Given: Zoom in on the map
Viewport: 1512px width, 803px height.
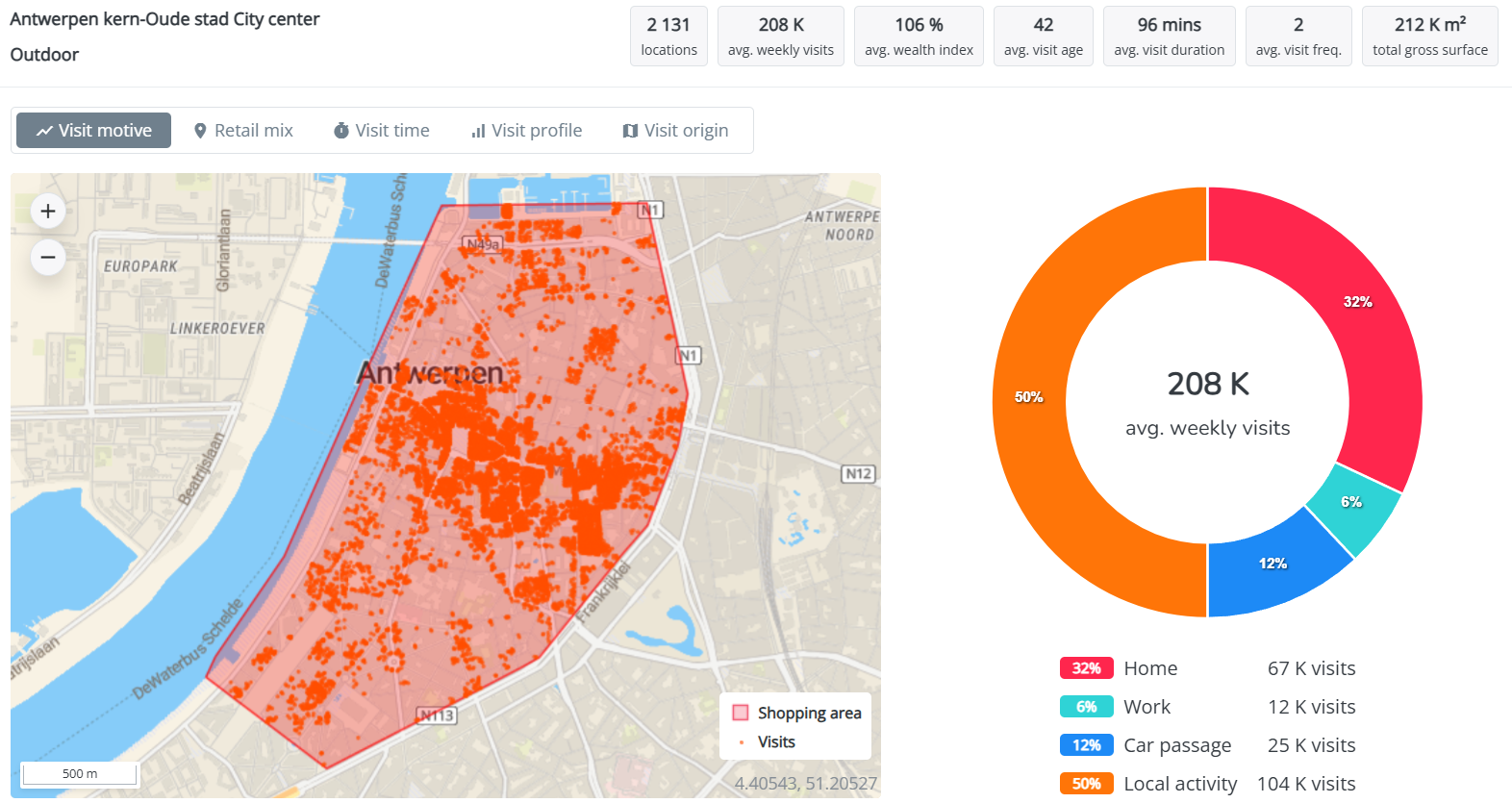Looking at the screenshot, I should click(48, 212).
